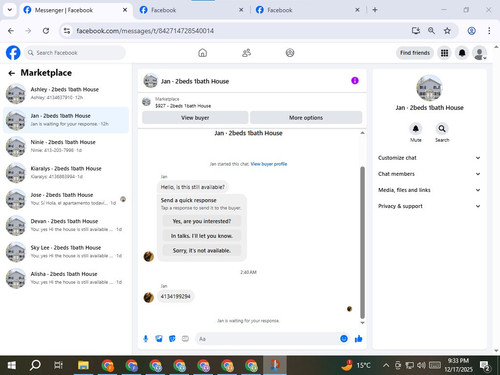Show hidden system tray icons

[386, 365]
